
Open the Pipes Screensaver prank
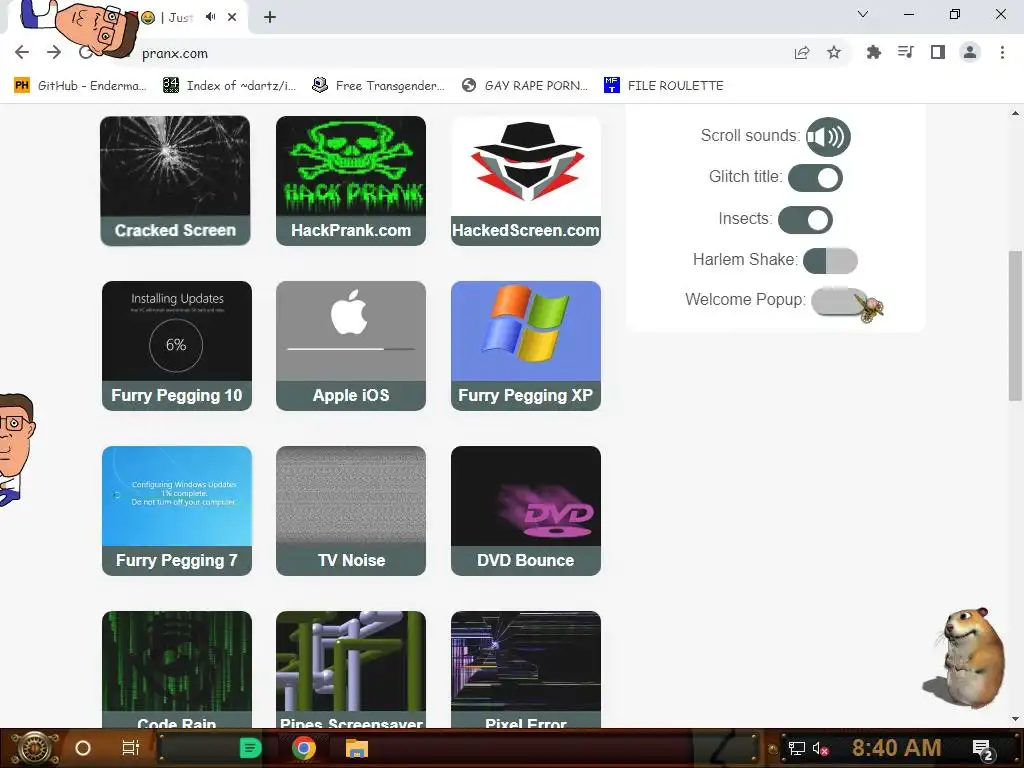pyautogui.click(x=351, y=669)
